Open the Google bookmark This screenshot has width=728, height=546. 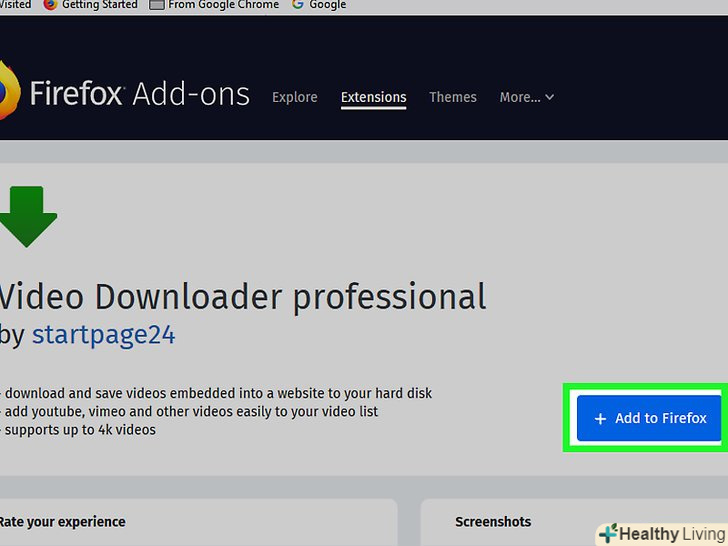tap(319, 5)
